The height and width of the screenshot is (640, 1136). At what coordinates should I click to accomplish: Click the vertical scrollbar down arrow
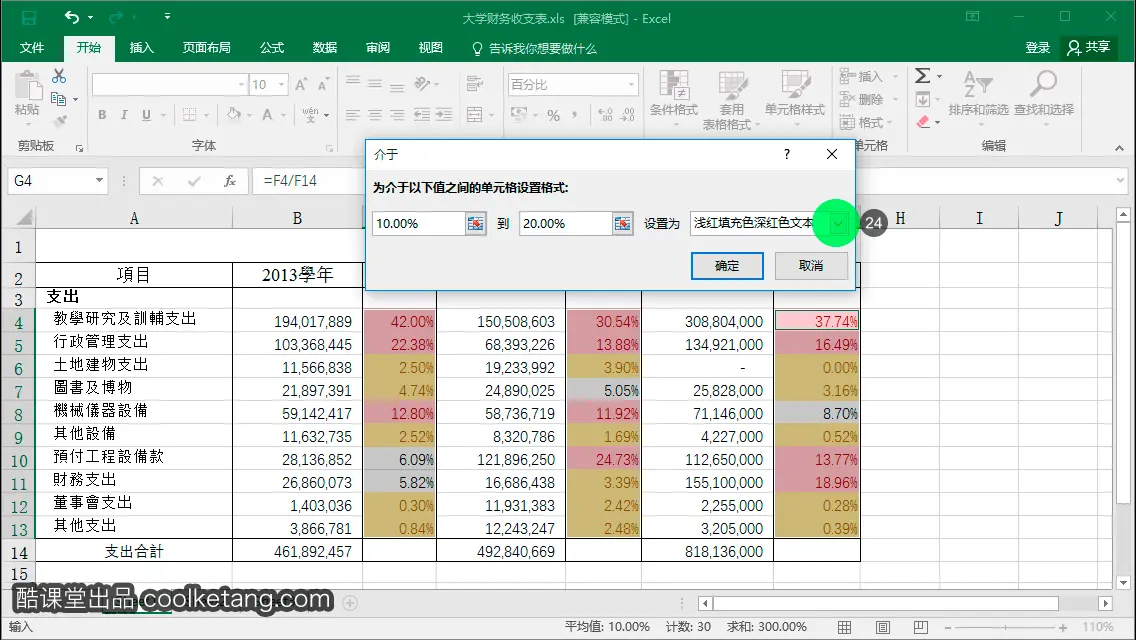[x=1123, y=583]
